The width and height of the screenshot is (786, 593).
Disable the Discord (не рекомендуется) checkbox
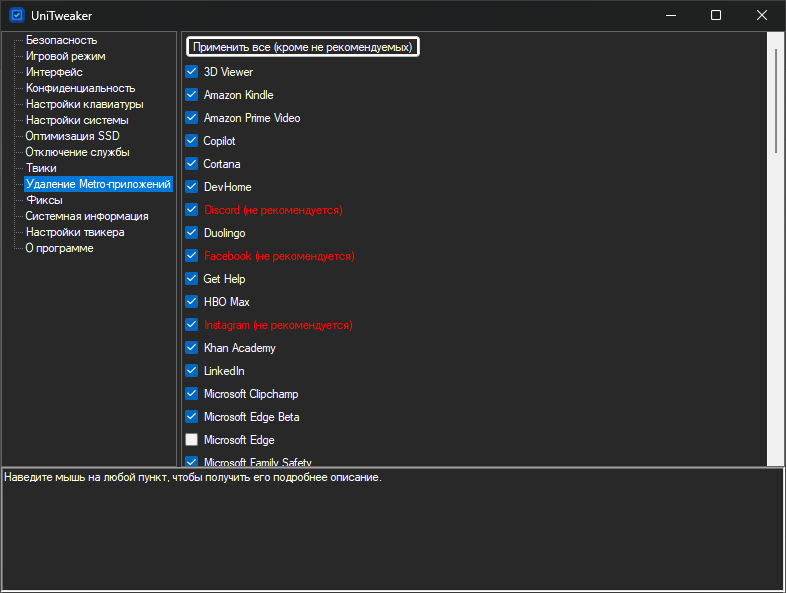pos(192,210)
